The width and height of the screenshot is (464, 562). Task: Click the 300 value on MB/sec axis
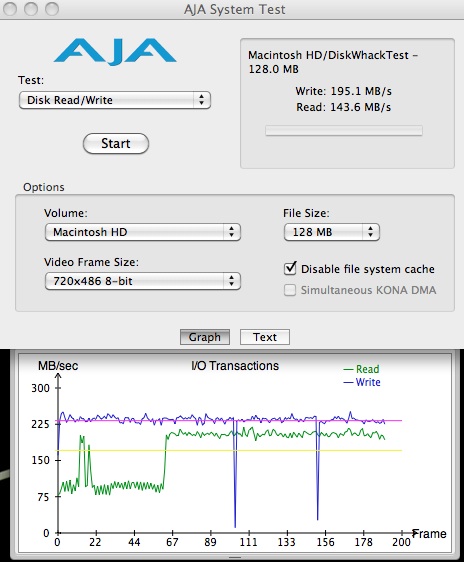pos(40,388)
